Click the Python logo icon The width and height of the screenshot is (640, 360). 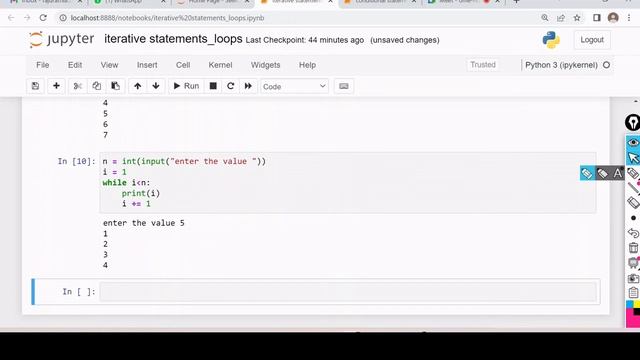click(x=551, y=40)
